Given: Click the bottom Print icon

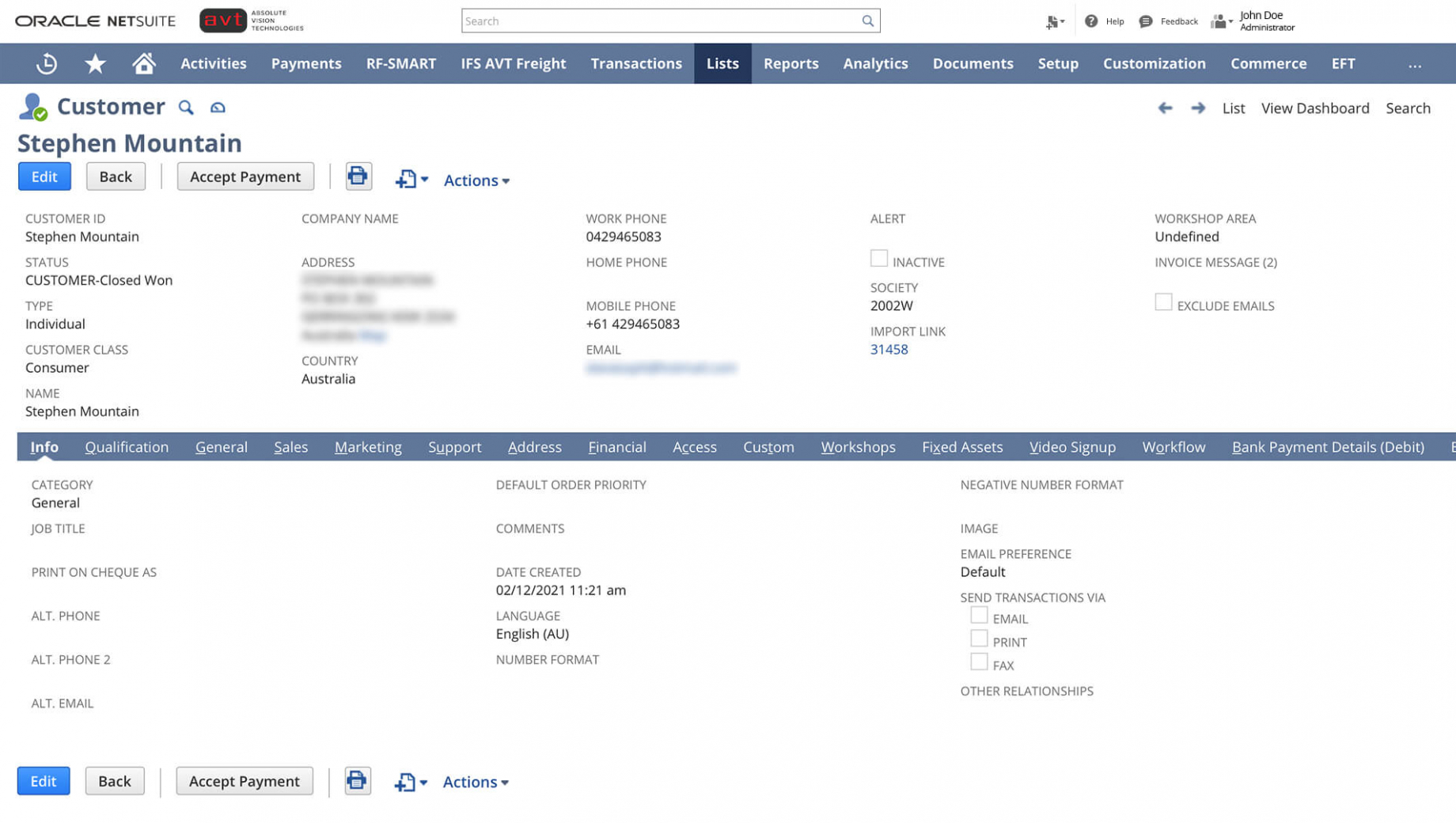Looking at the screenshot, I should click(x=358, y=780).
